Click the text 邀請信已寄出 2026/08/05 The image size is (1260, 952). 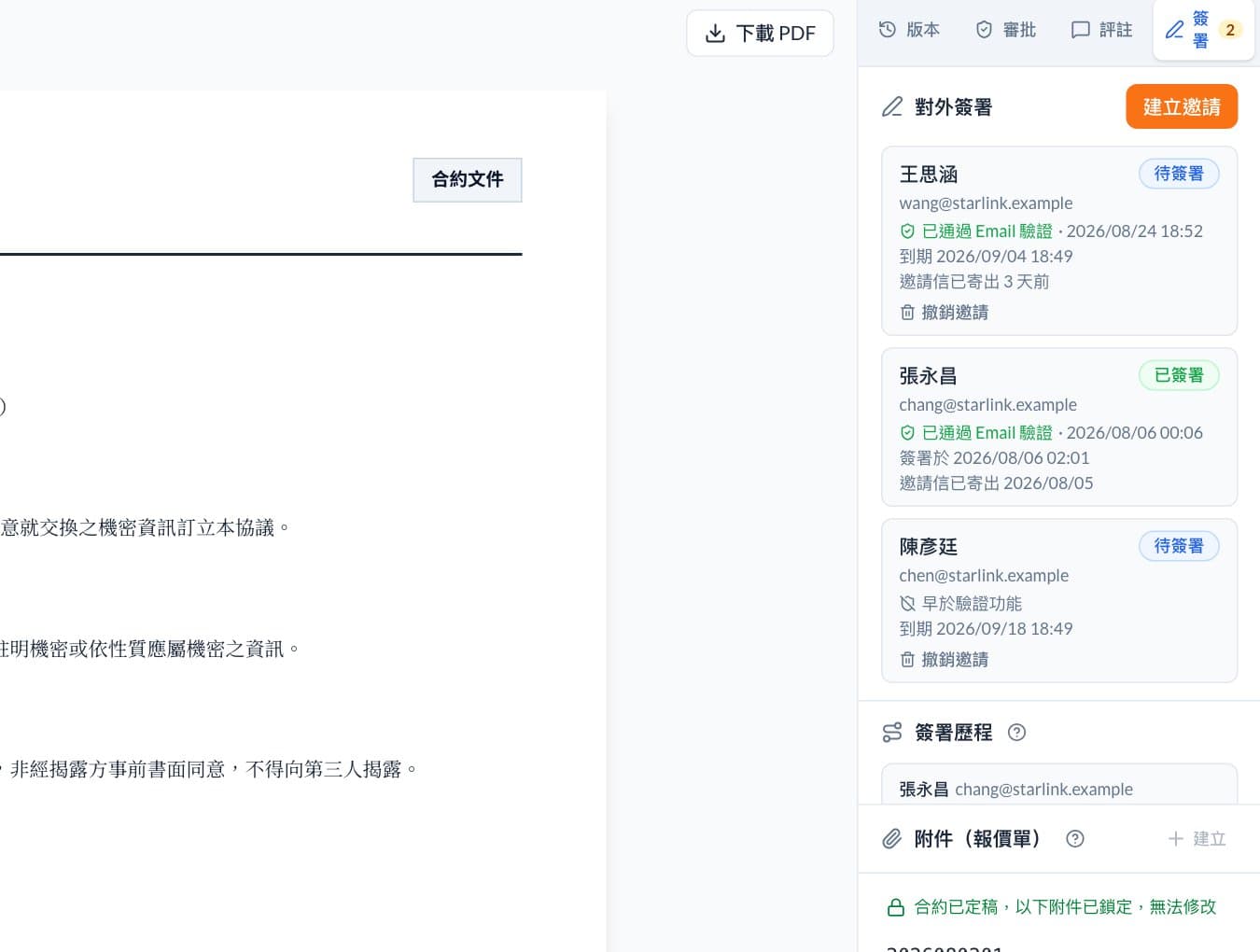[996, 483]
